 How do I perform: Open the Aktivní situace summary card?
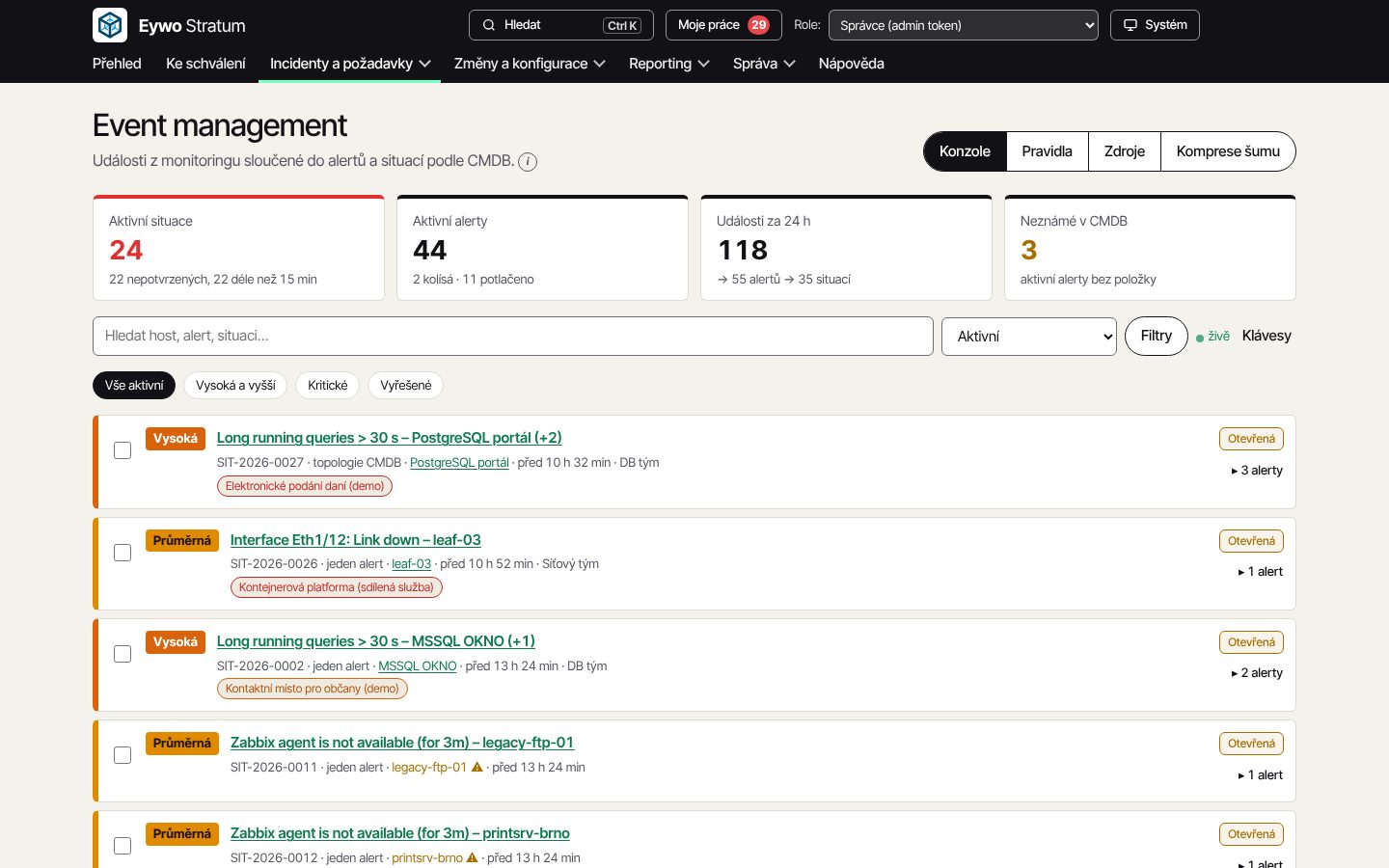[238, 248]
